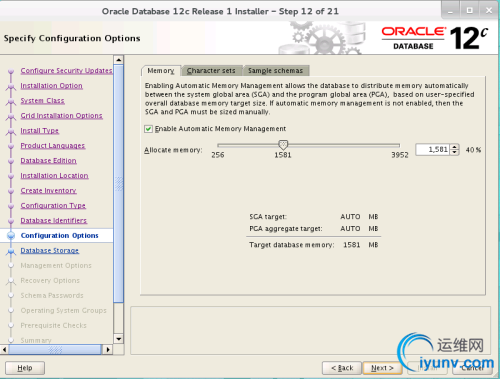Click the horizontal scrollbar left arrow
The image size is (500, 379).
(4, 350)
